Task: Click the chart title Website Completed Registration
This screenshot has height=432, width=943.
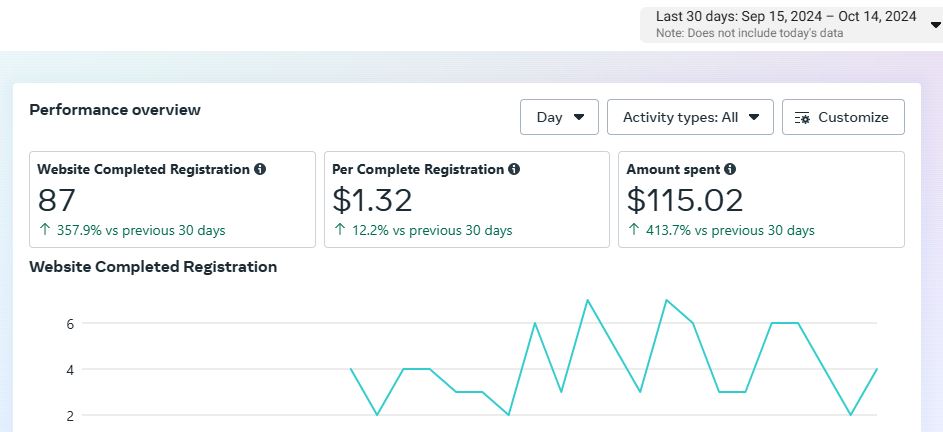Action: (153, 267)
